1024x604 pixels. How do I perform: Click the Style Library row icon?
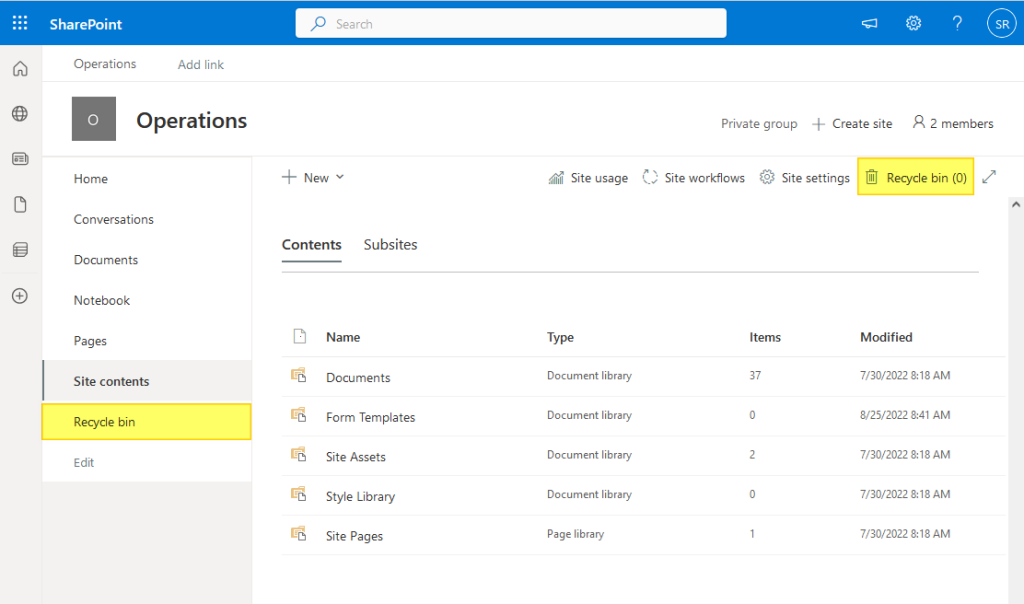pyautogui.click(x=298, y=494)
